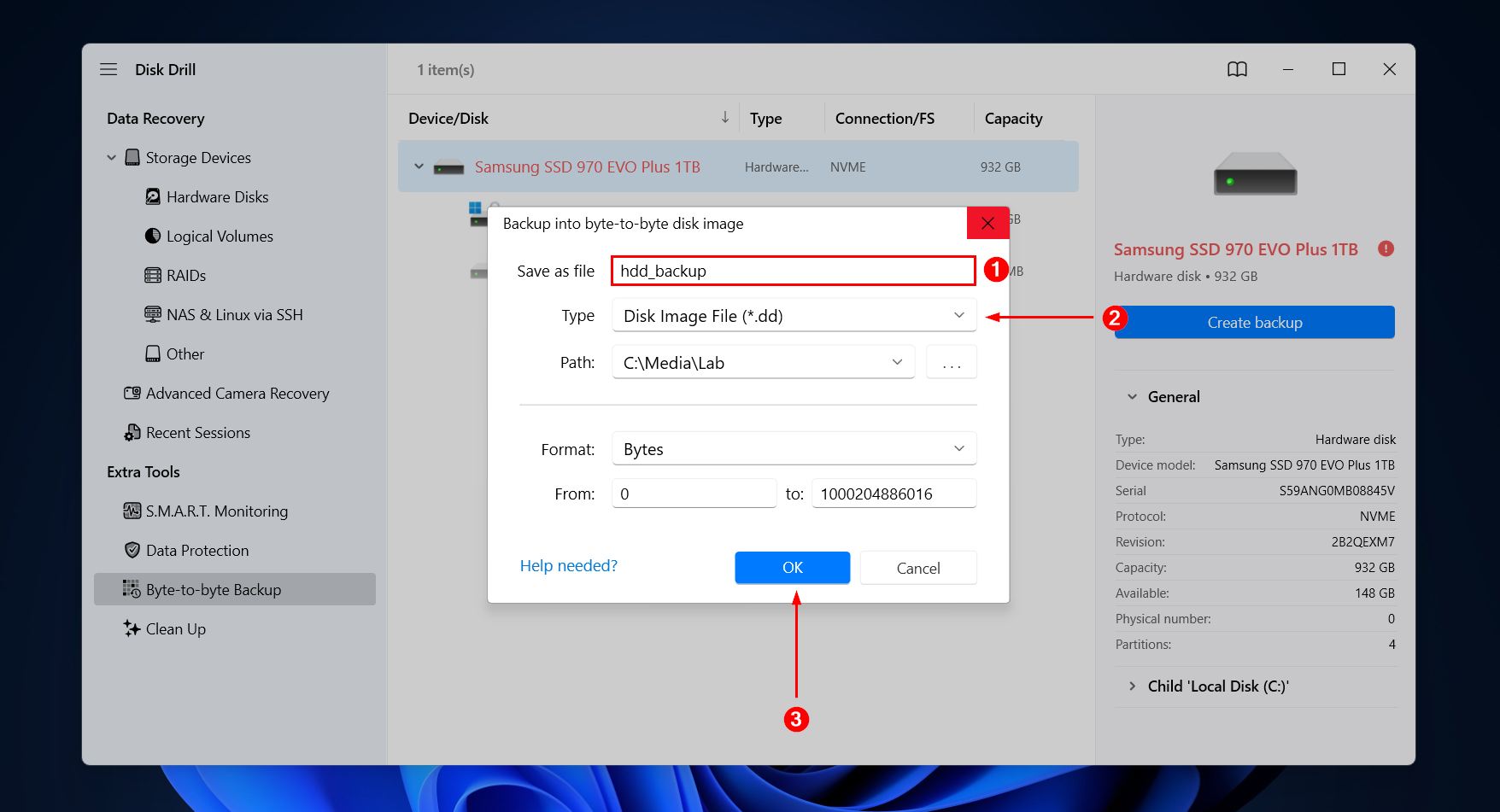Open the hamburger menu beside Disk Drill
The width and height of the screenshot is (1500, 812).
pyautogui.click(x=108, y=69)
